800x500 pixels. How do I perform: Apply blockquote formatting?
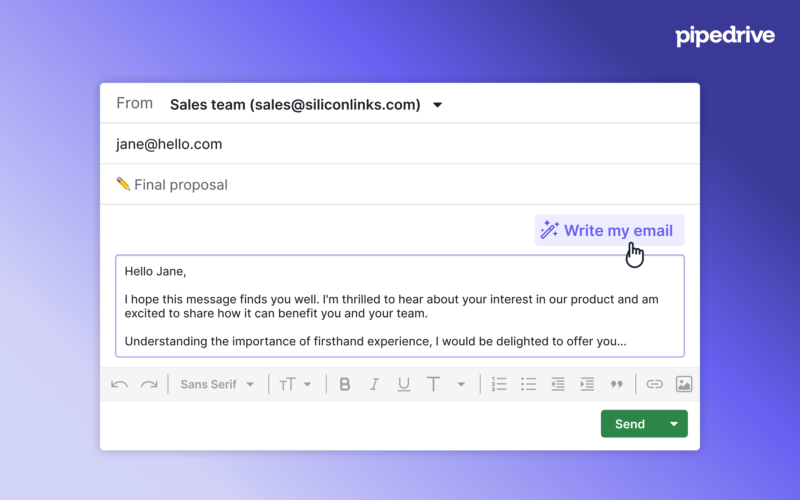click(617, 384)
